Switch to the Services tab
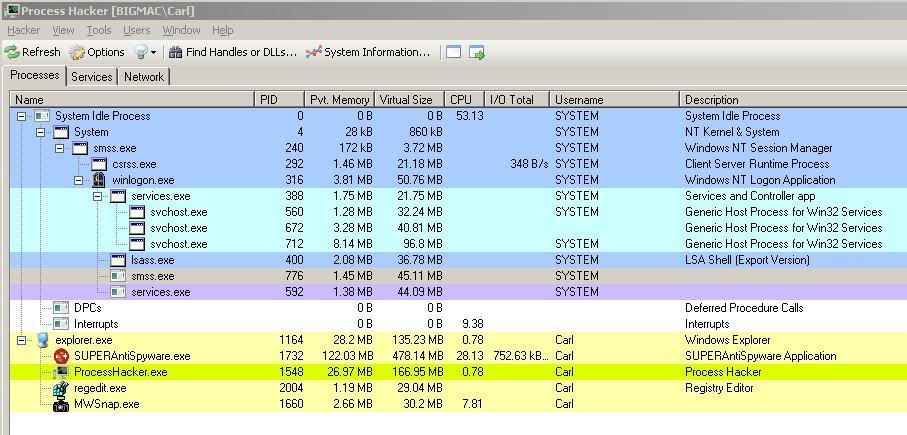The image size is (907, 435). pyautogui.click(x=91, y=76)
